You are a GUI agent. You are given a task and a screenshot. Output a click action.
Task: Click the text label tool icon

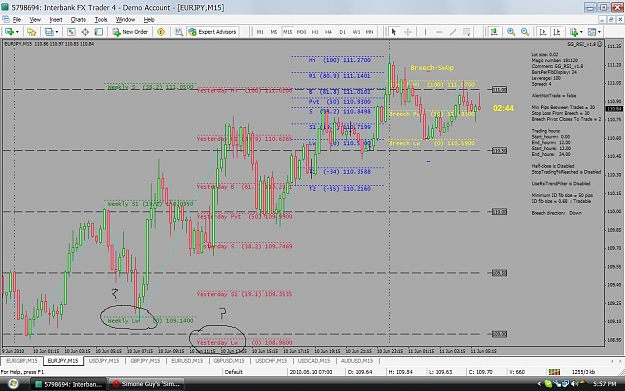(x=466, y=32)
